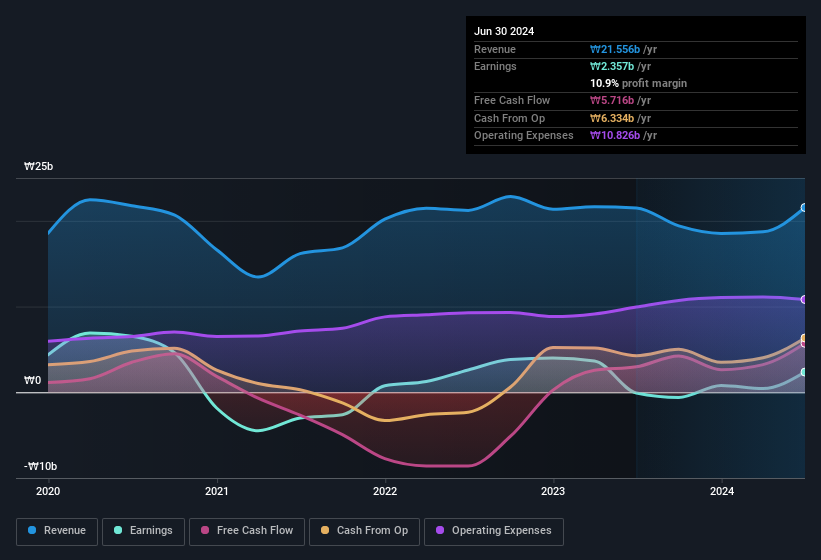The image size is (821, 560).
Task: Click the -₩10b y-axis label
Action: (40, 466)
